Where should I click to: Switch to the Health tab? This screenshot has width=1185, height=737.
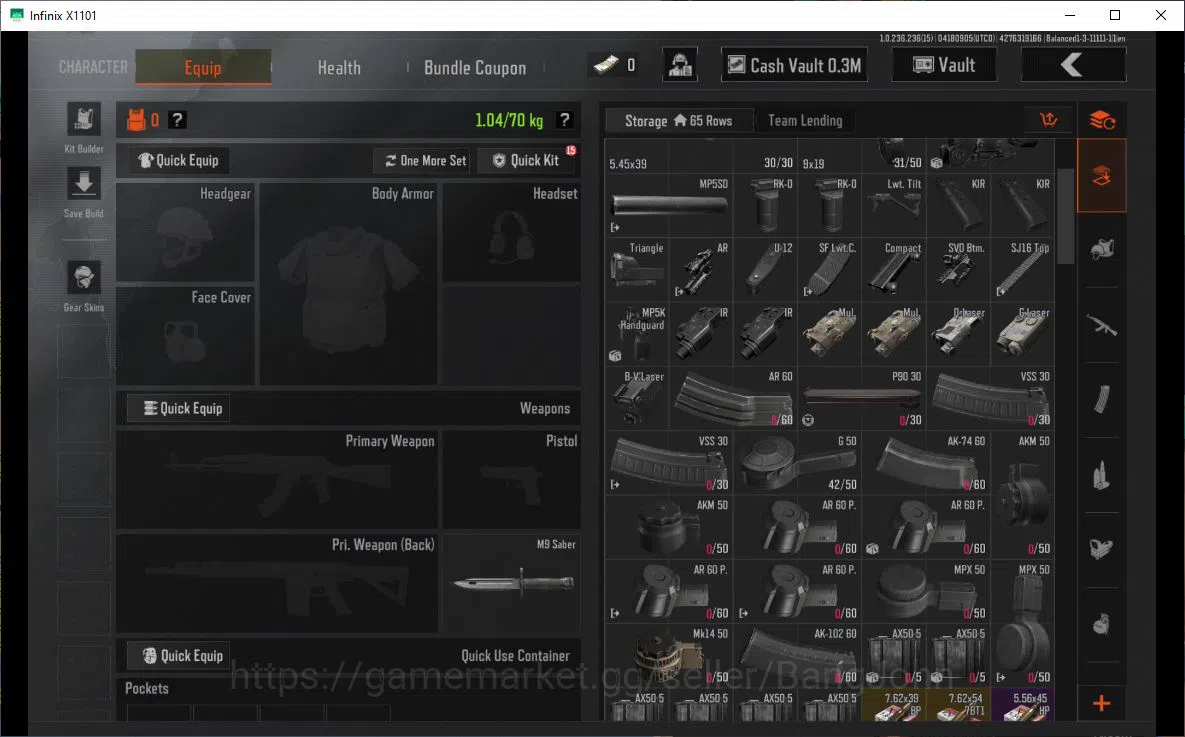339,67
